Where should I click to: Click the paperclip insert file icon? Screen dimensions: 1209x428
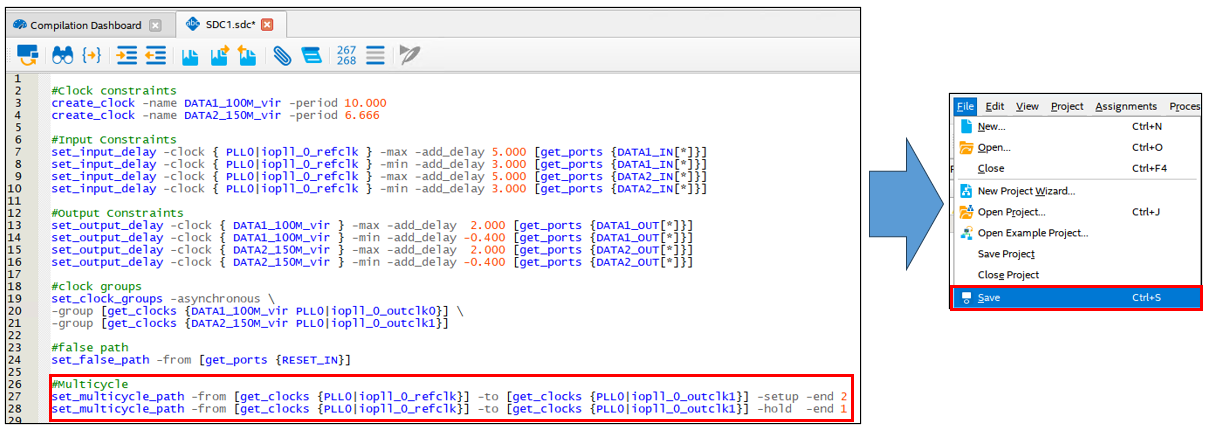coord(282,55)
